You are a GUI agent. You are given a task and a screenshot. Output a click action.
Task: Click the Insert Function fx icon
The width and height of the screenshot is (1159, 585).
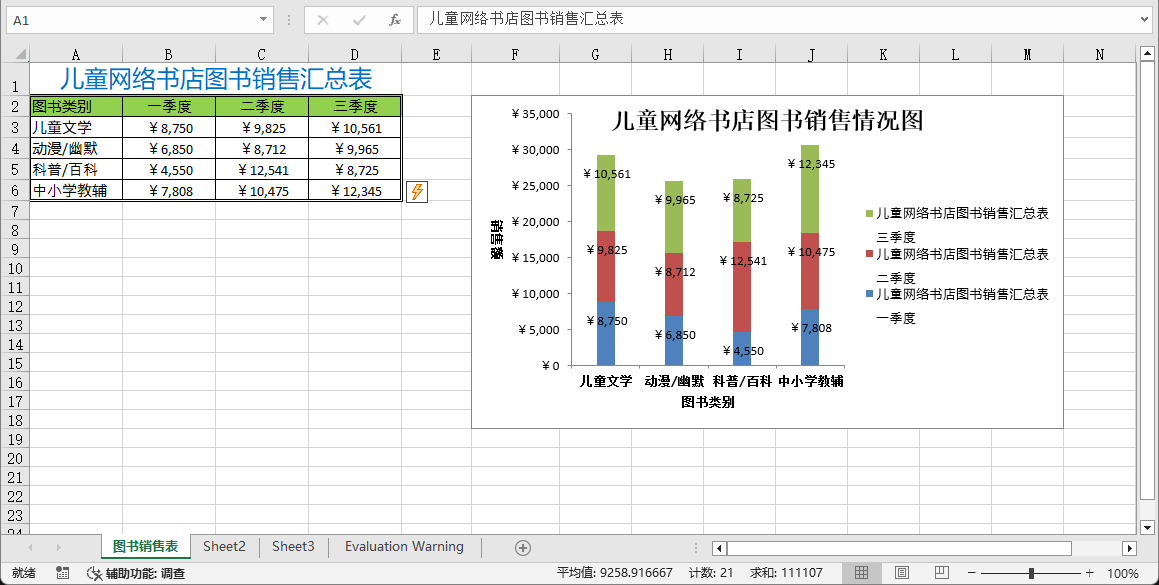point(395,20)
